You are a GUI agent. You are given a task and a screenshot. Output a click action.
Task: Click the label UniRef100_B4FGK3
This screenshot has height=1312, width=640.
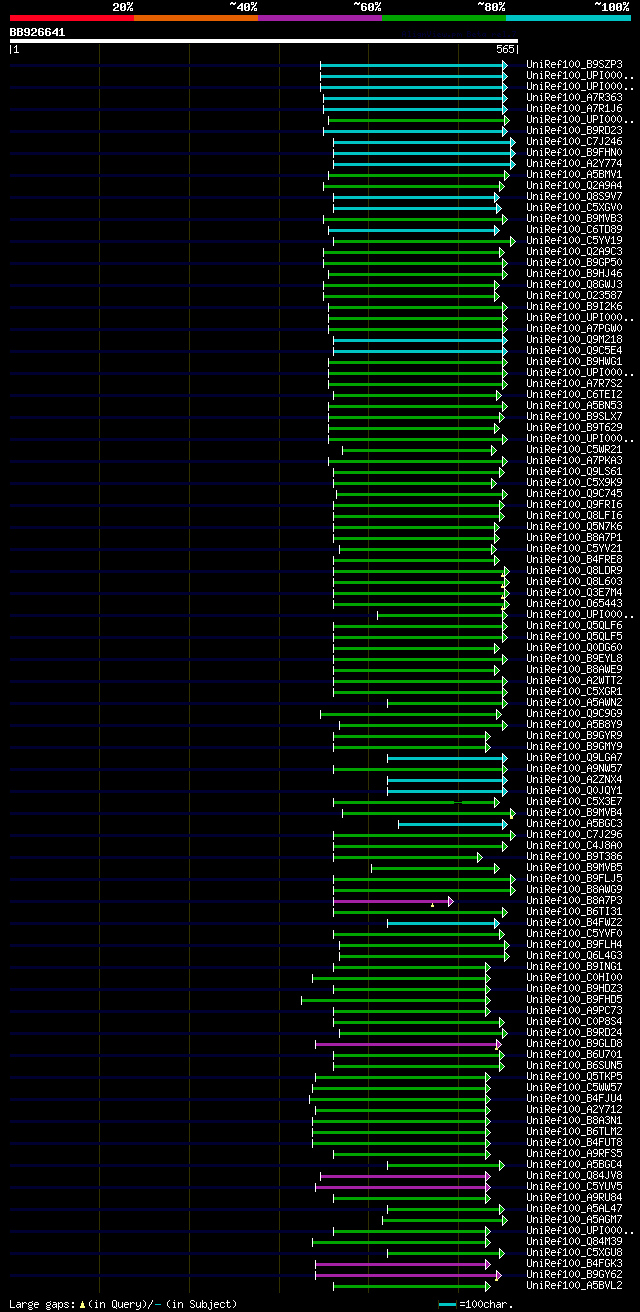574,1264
